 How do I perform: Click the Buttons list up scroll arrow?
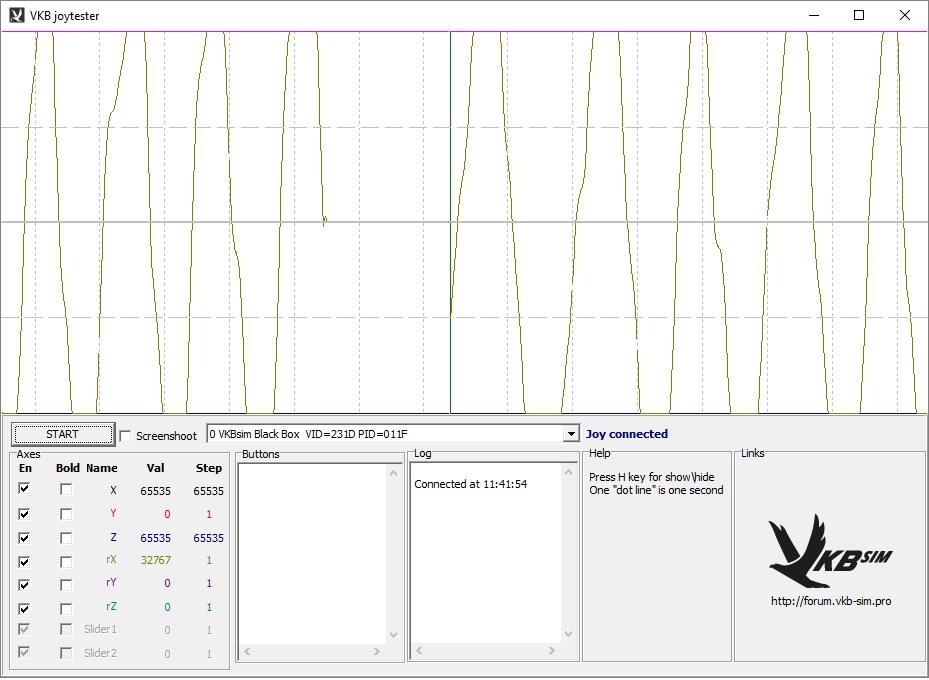pos(394,472)
